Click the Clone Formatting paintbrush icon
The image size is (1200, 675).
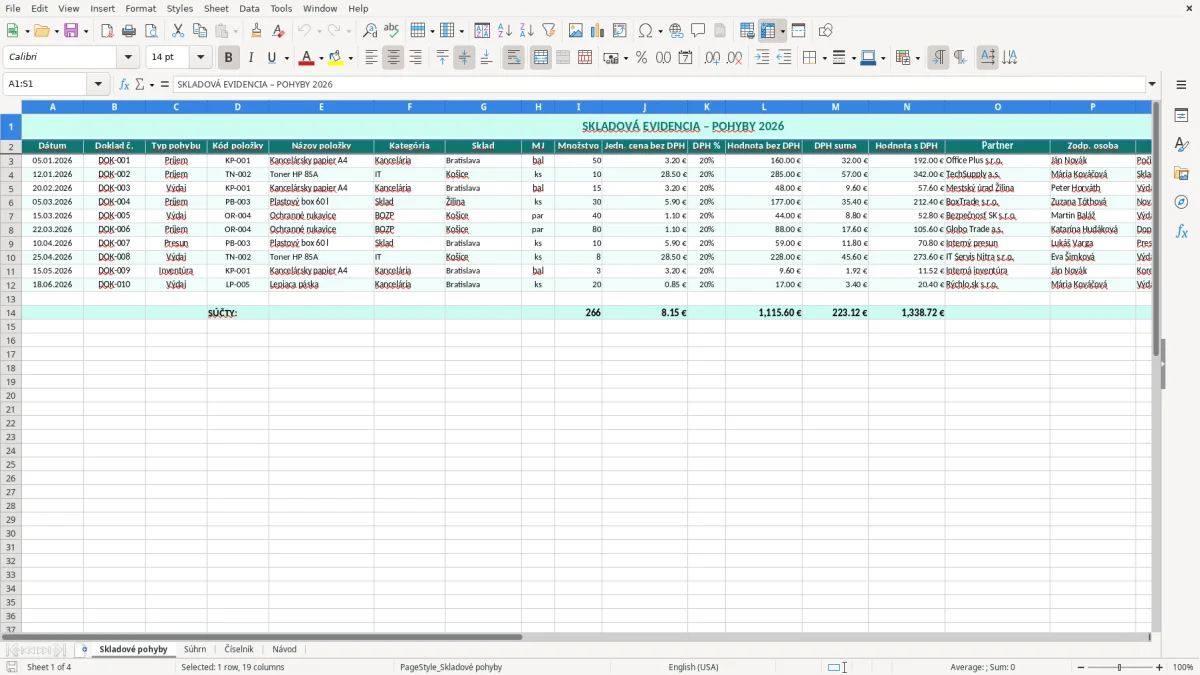tap(257, 31)
